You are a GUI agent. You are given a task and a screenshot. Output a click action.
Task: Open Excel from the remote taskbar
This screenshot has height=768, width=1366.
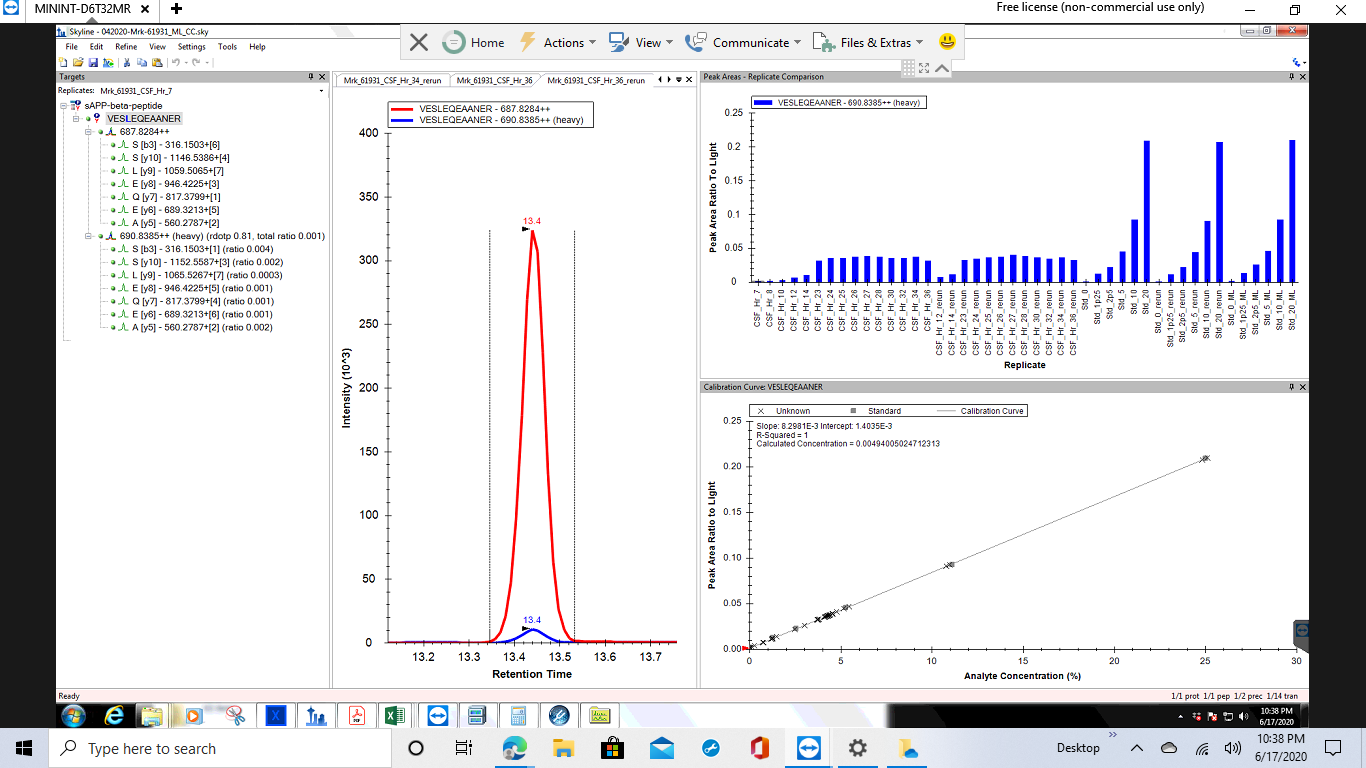pyautogui.click(x=394, y=715)
